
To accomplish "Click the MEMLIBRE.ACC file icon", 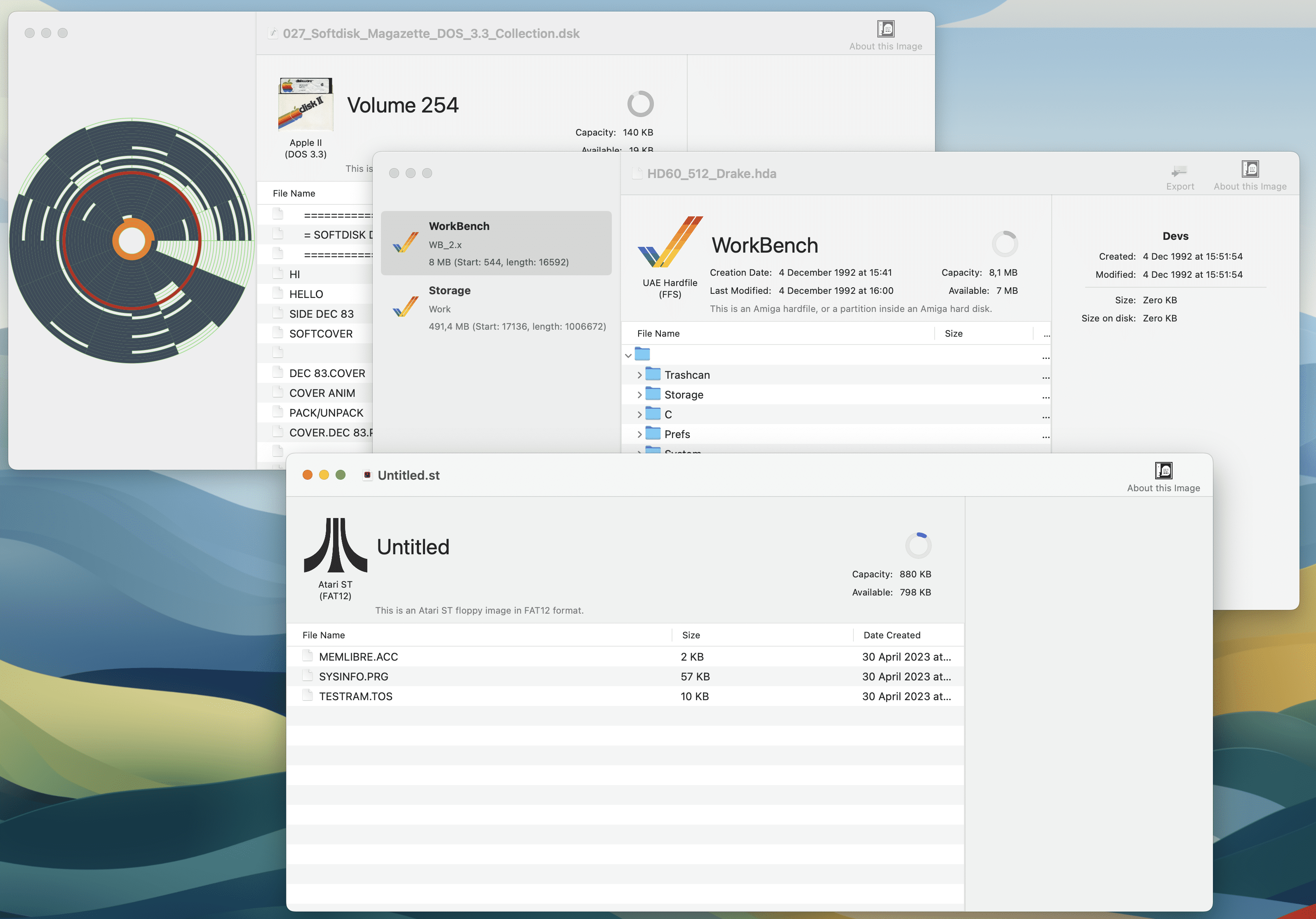I will click(x=308, y=656).
